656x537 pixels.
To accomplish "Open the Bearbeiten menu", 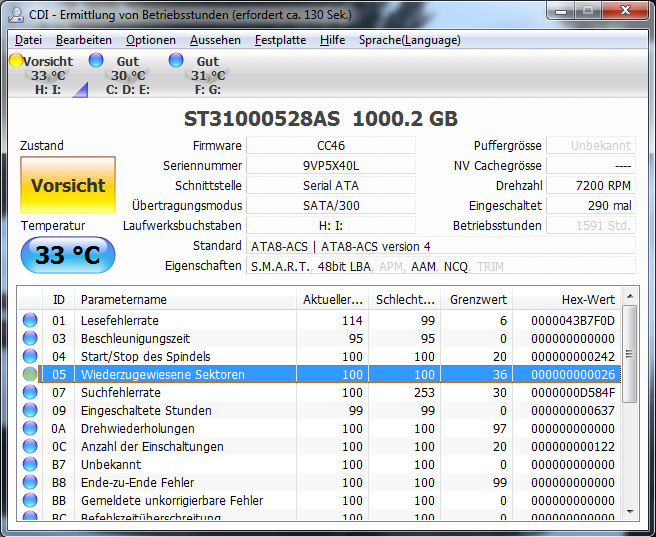I will click(x=84, y=40).
